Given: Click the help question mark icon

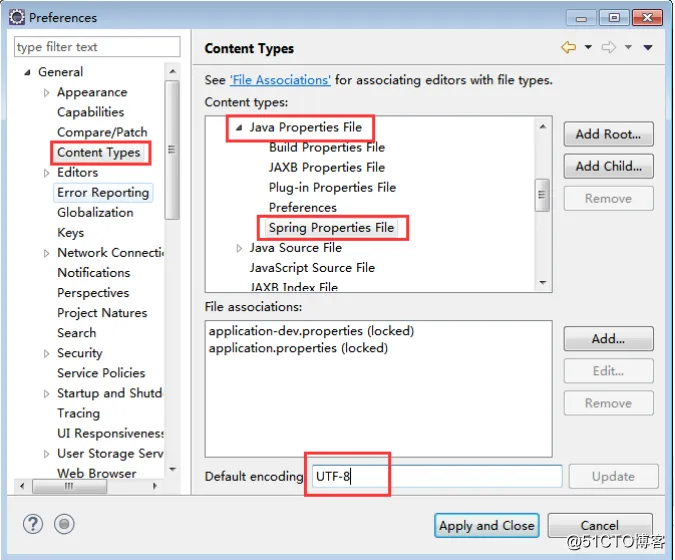Looking at the screenshot, I should point(33,524).
